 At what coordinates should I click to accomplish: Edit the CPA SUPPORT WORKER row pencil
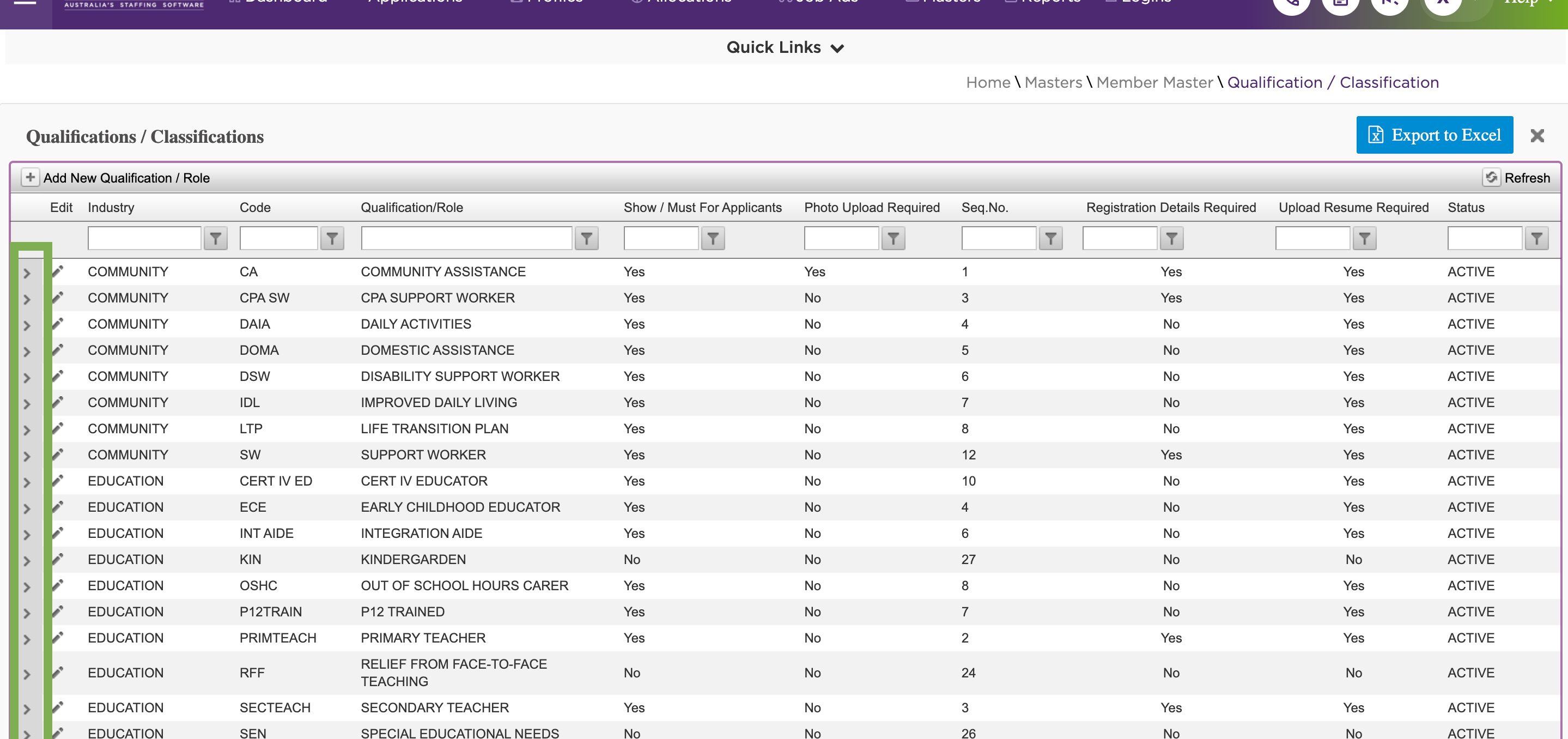pyautogui.click(x=58, y=298)
